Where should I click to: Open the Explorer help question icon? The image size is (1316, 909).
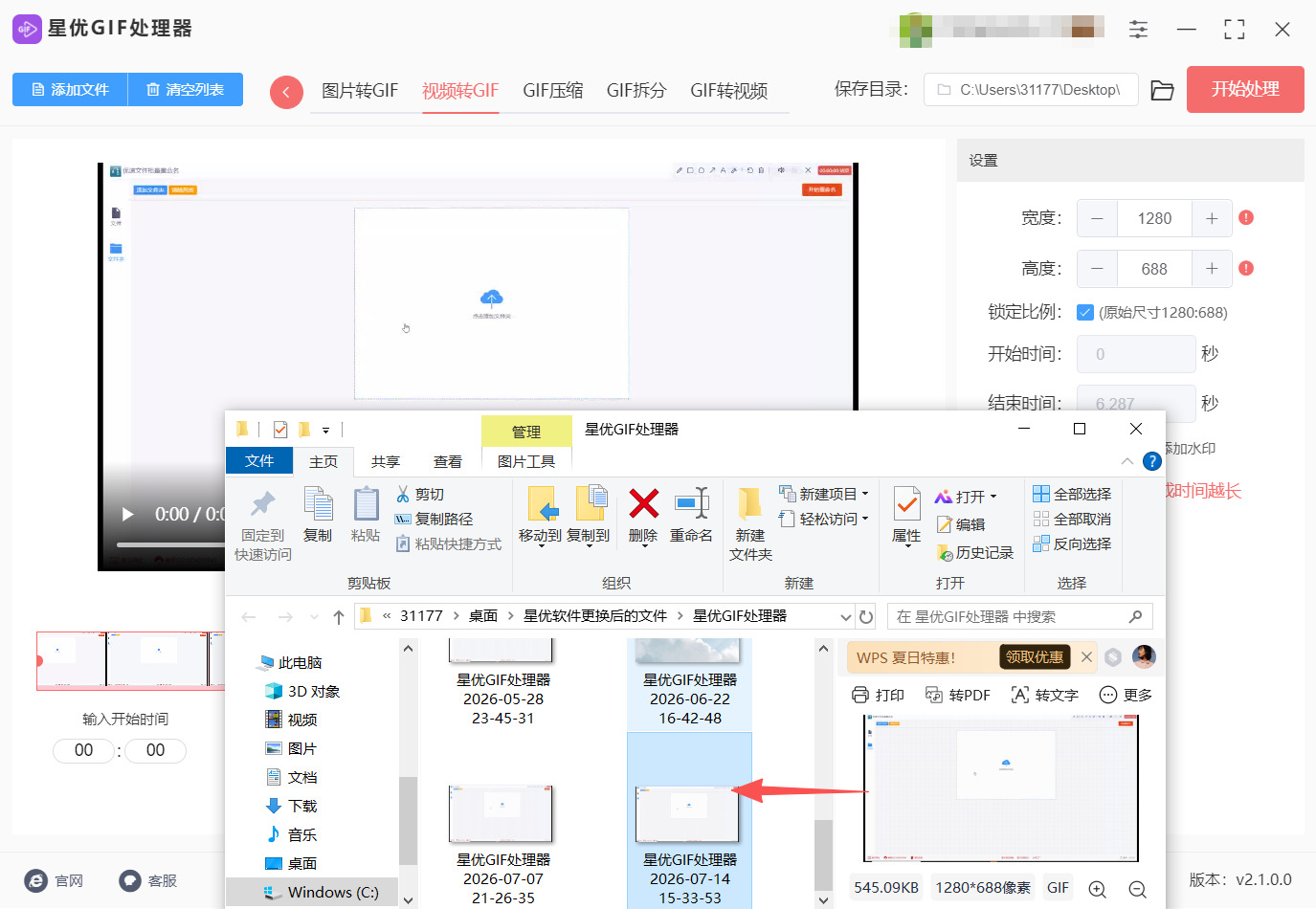click(x=1152, y=461)
